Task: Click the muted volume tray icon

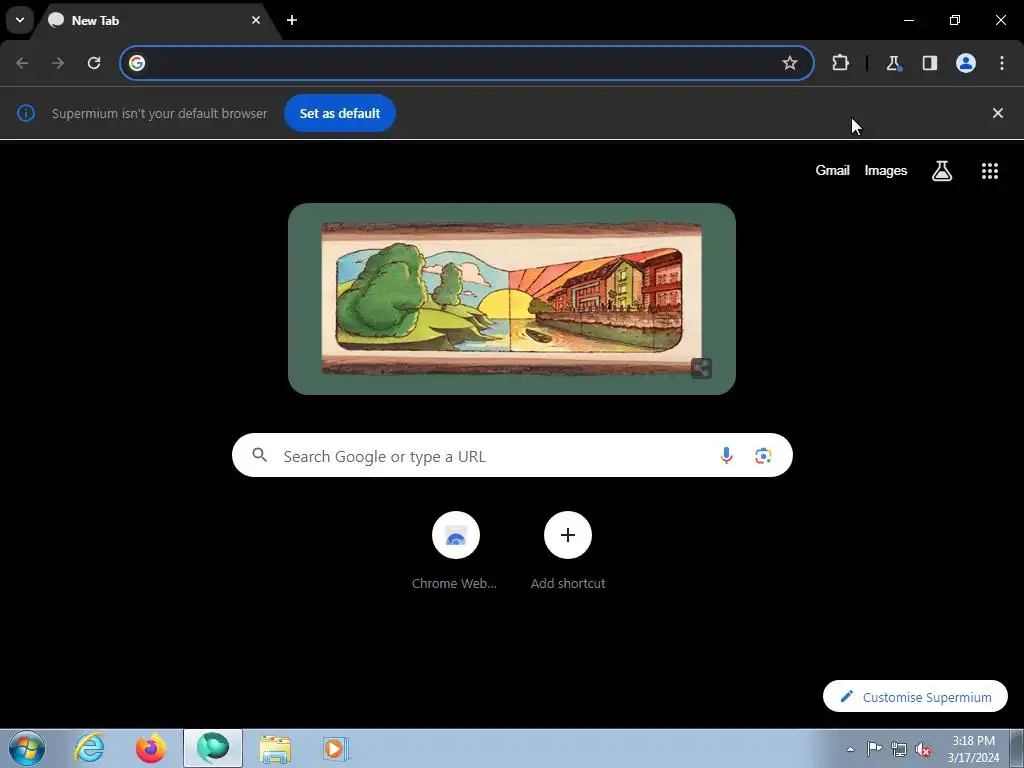Action: click(923, 749)
